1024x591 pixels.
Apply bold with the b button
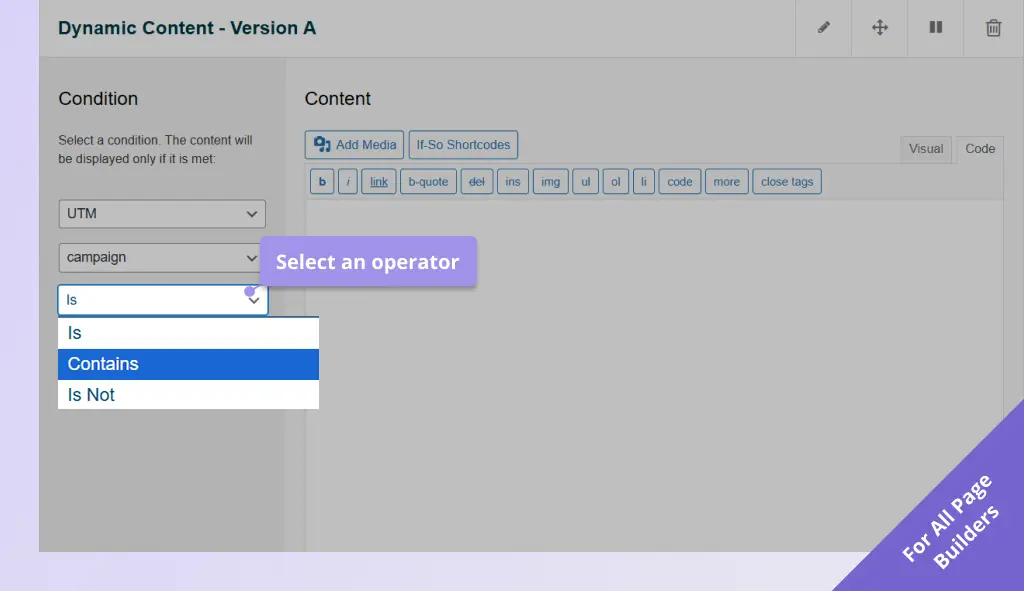click(x=322, y=182)
